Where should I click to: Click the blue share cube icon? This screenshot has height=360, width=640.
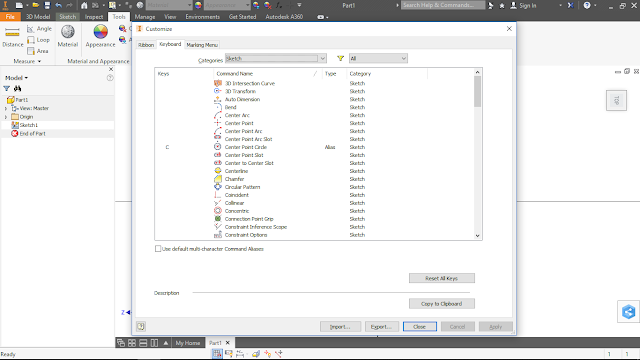click(629, 312)
